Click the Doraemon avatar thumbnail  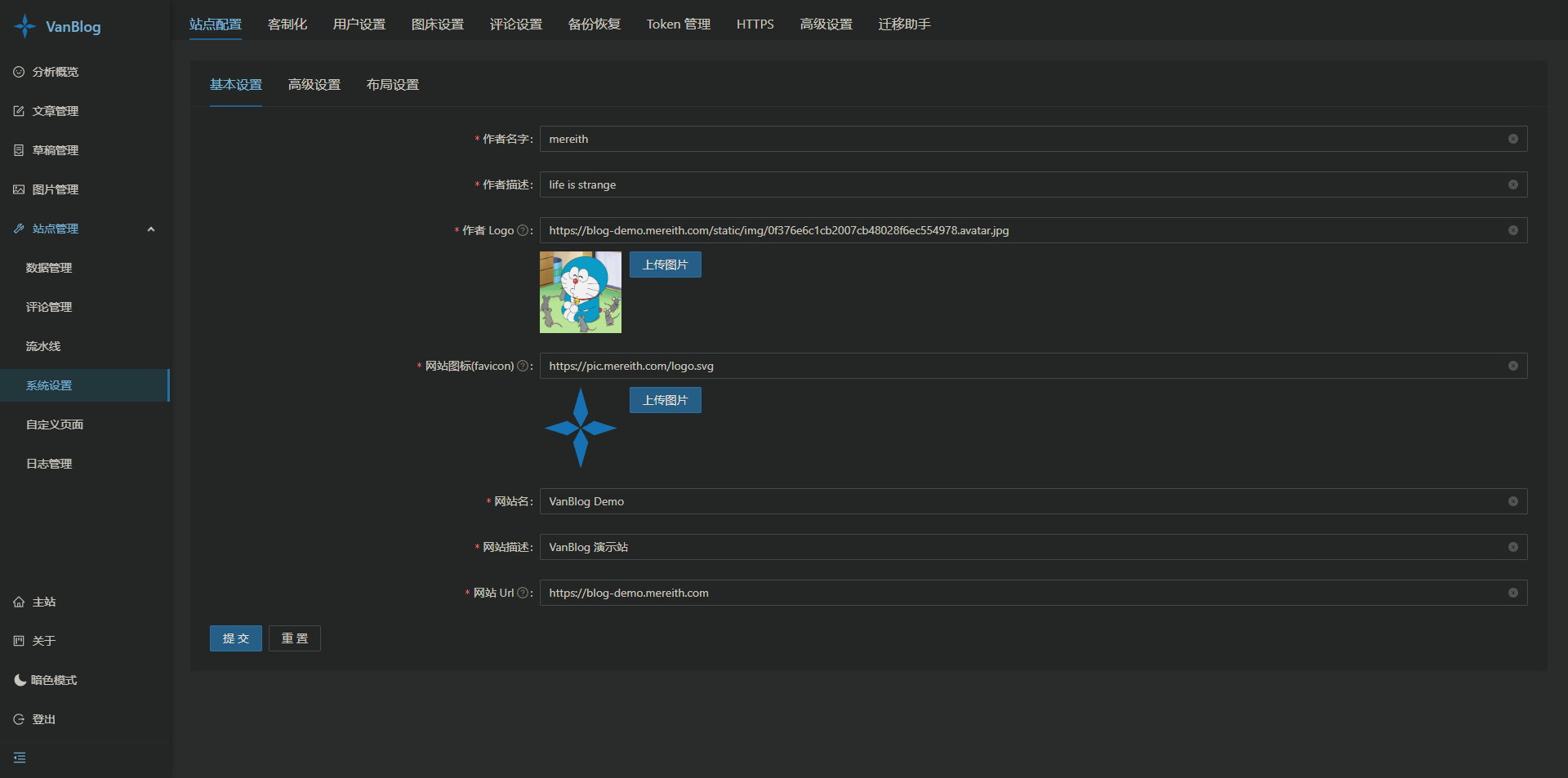pyautogui.click(x=581, y=292)
